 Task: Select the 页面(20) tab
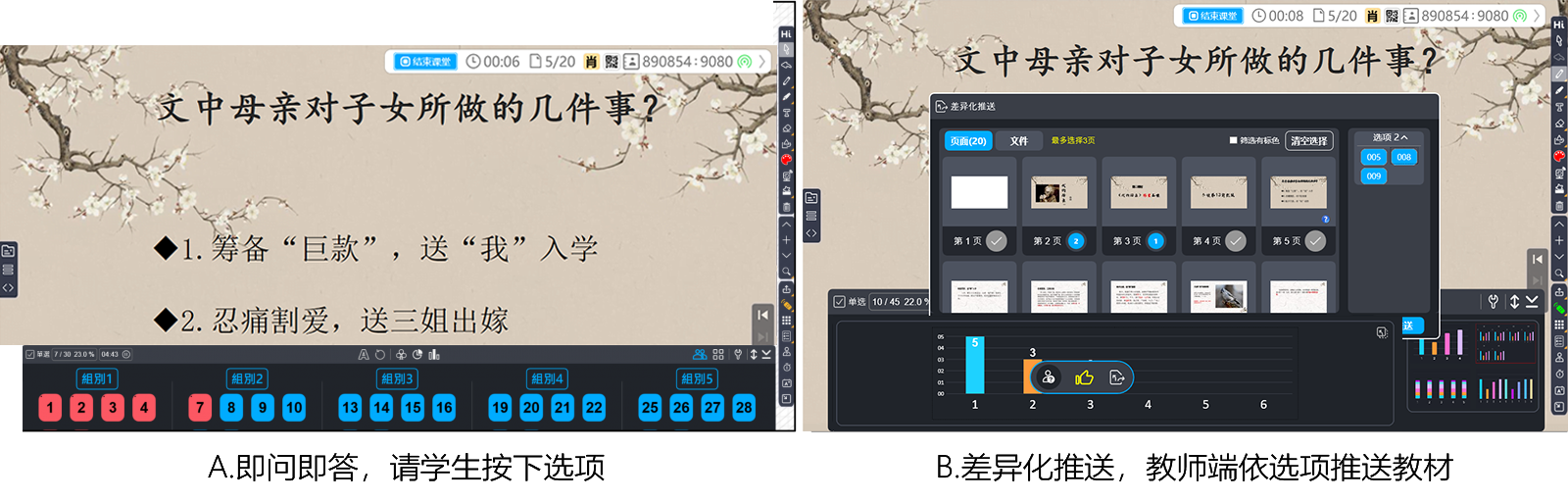(968, 141)
